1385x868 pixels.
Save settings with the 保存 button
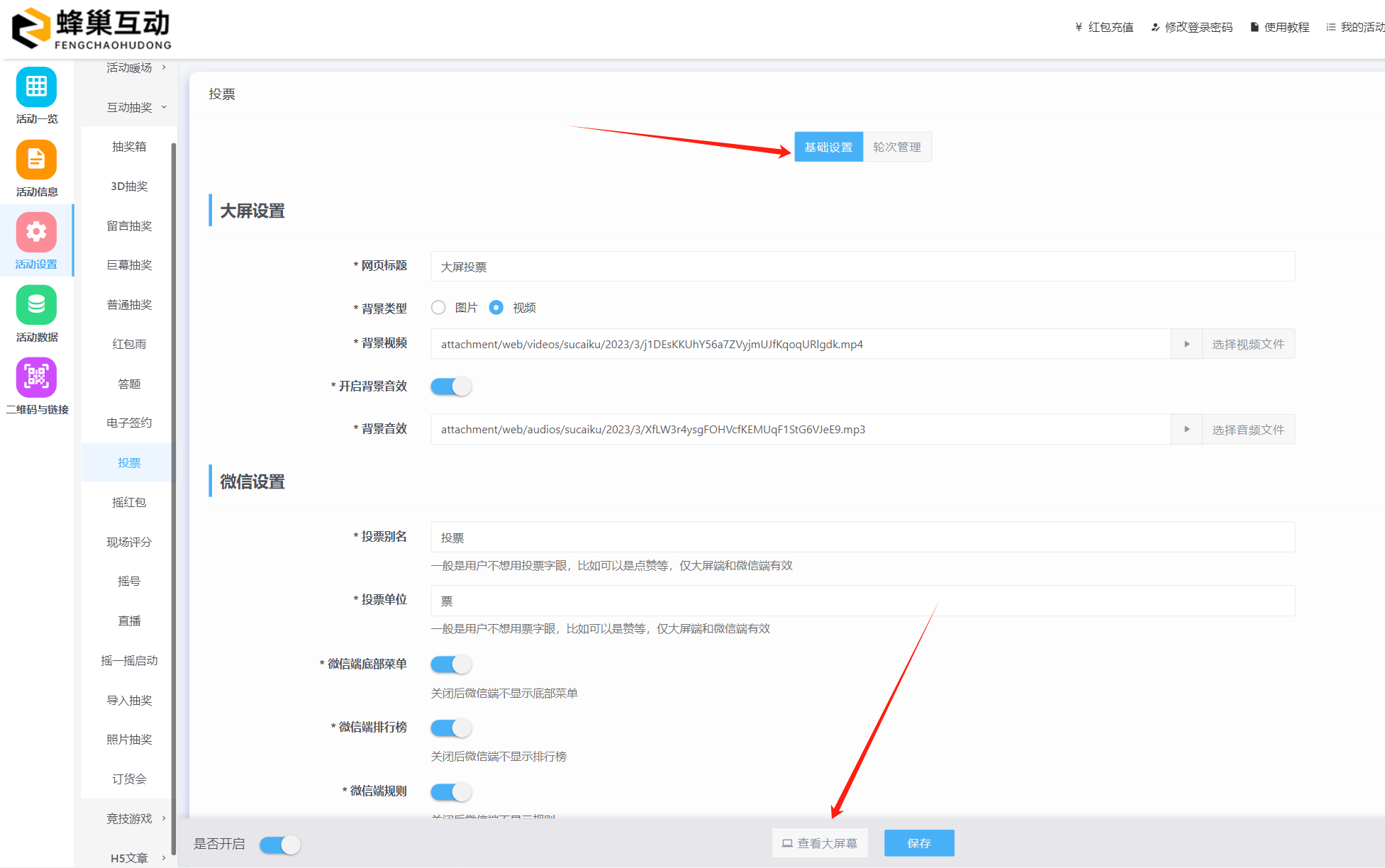click(x=919, y=843)
